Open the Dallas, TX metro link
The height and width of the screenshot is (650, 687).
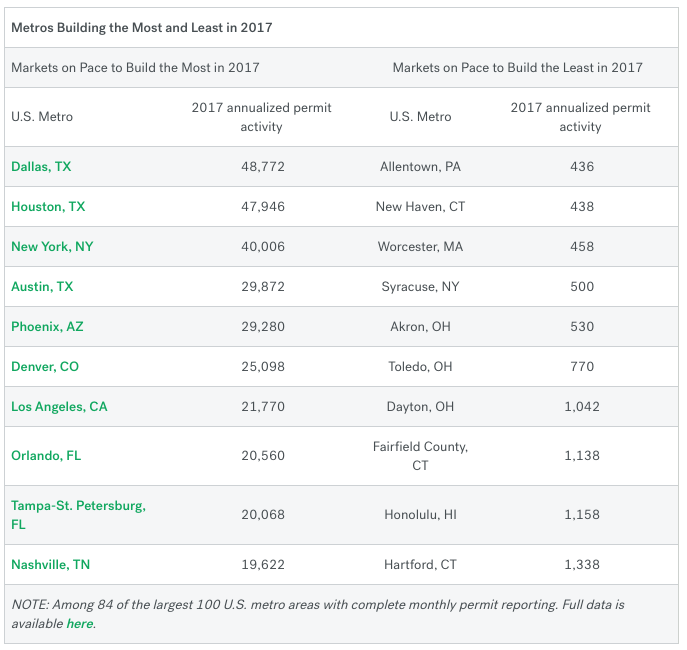click(41, 167)
